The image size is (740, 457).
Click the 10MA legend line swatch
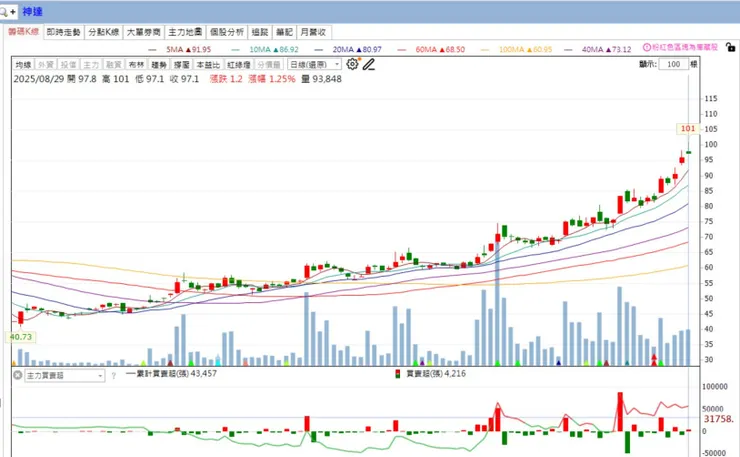click(235, 50)
